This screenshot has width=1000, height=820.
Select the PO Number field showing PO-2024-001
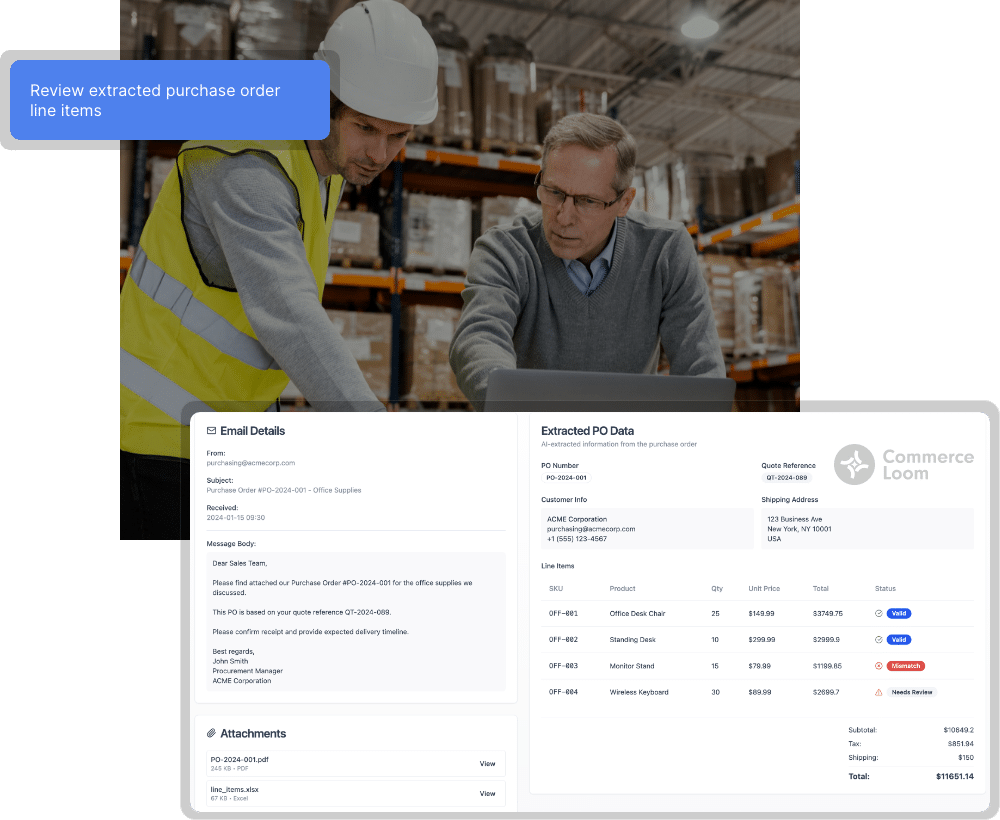566,478
